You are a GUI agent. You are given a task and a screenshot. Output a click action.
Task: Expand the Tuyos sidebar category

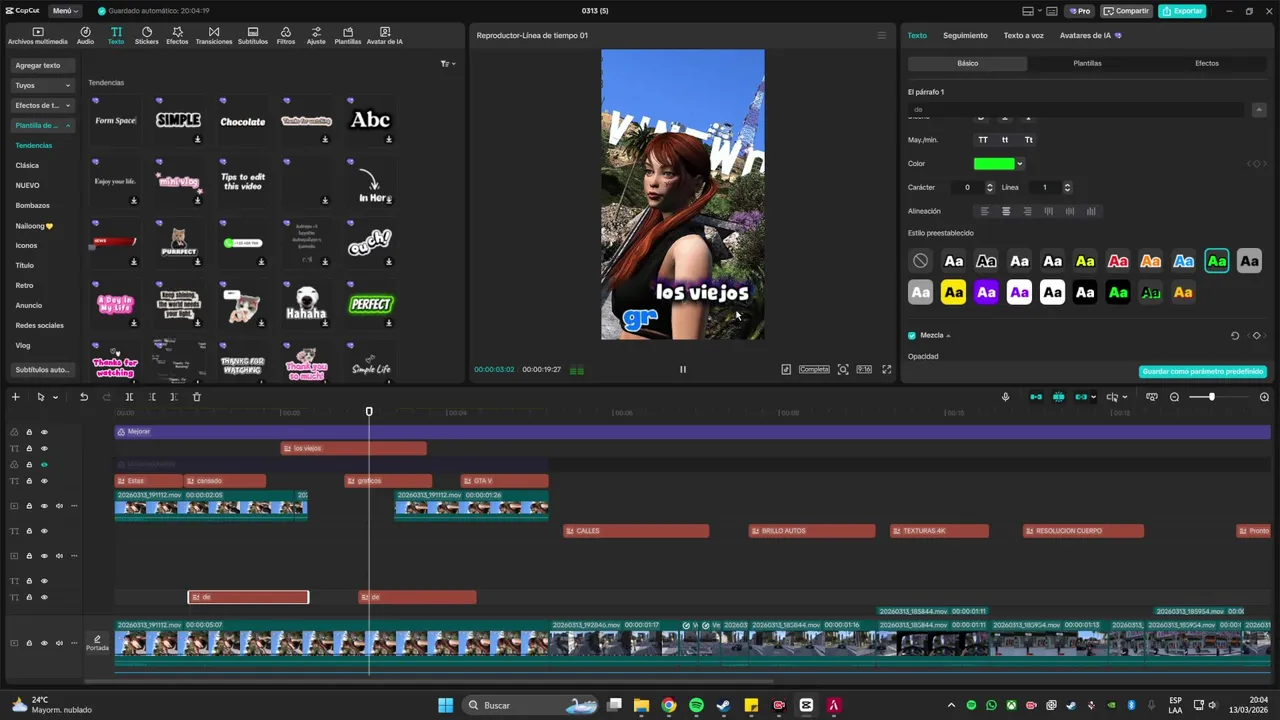pos(42,85)
